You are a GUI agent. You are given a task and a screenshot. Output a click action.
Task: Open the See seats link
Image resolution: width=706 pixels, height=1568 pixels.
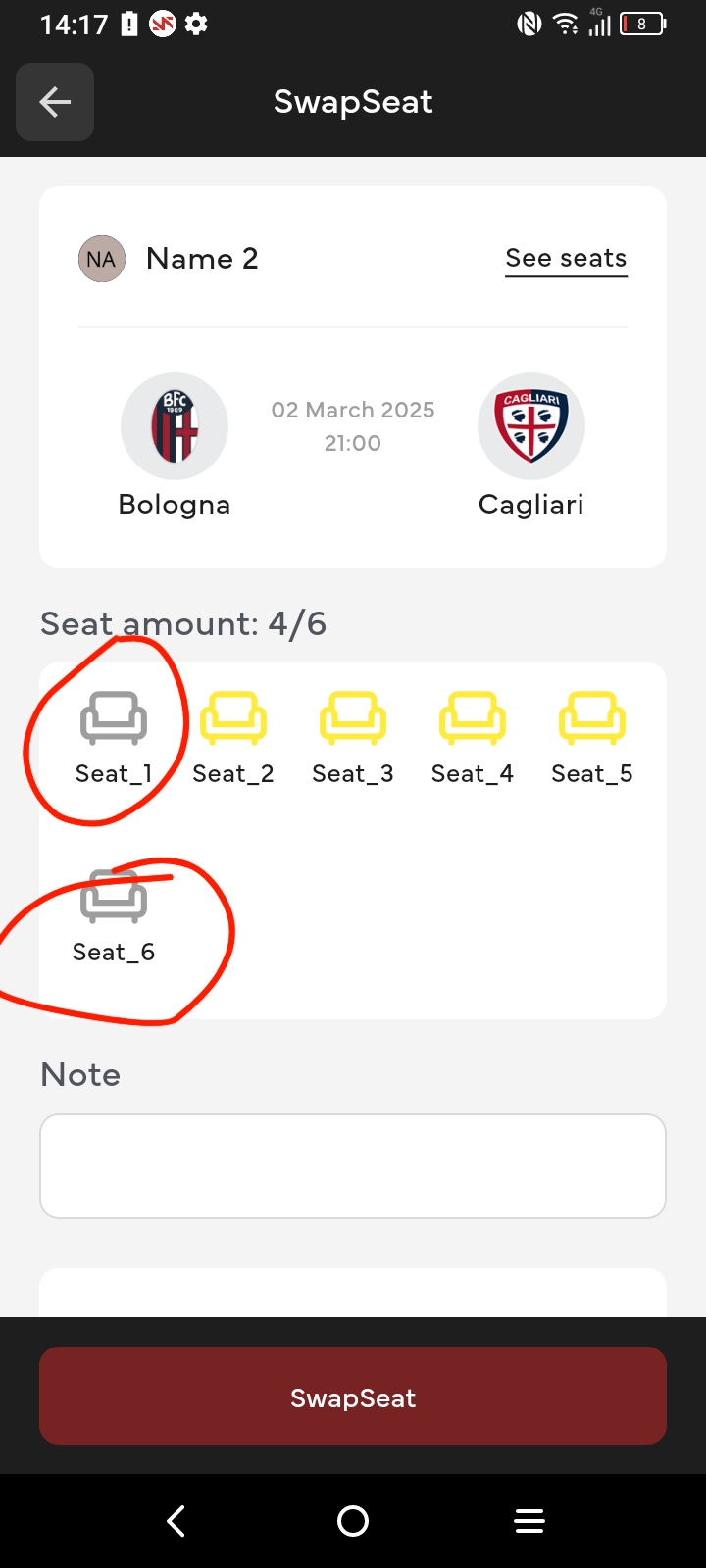tap(566, 259)
